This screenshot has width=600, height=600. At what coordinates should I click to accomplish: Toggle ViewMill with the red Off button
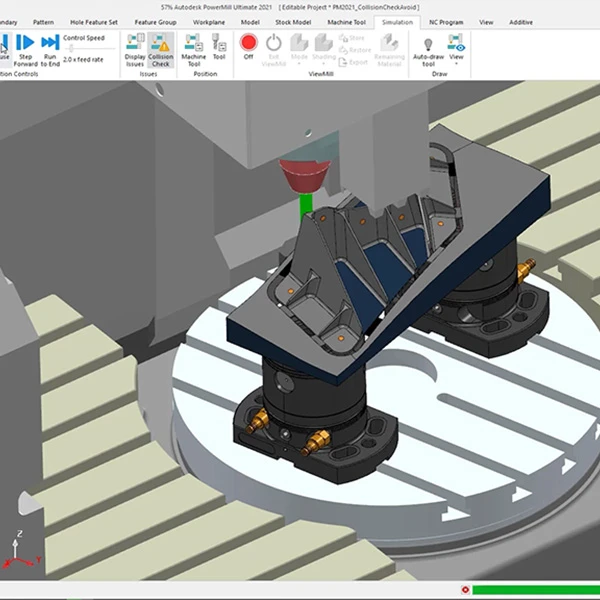coord(248,47)
